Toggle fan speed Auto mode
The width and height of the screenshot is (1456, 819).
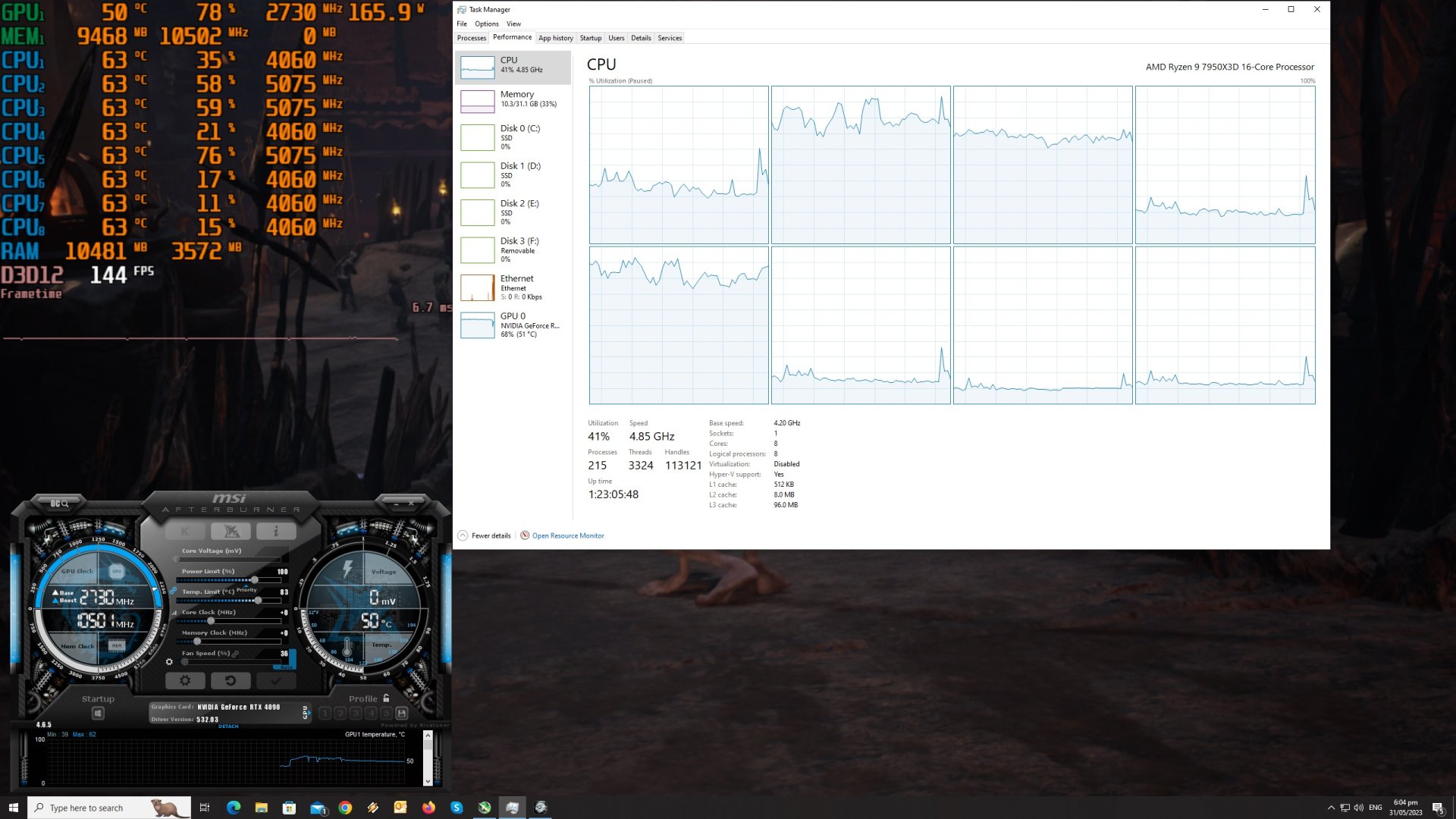pos(286,667)
